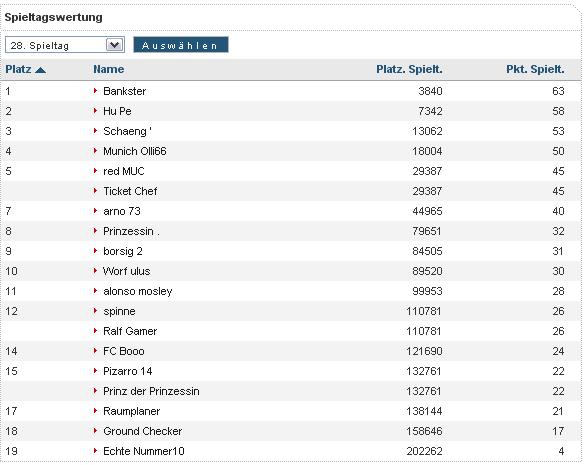Click the dropdown arrow next to Spieltag
This screenshot has height=465, width=585.
click(x=115, y=45)
